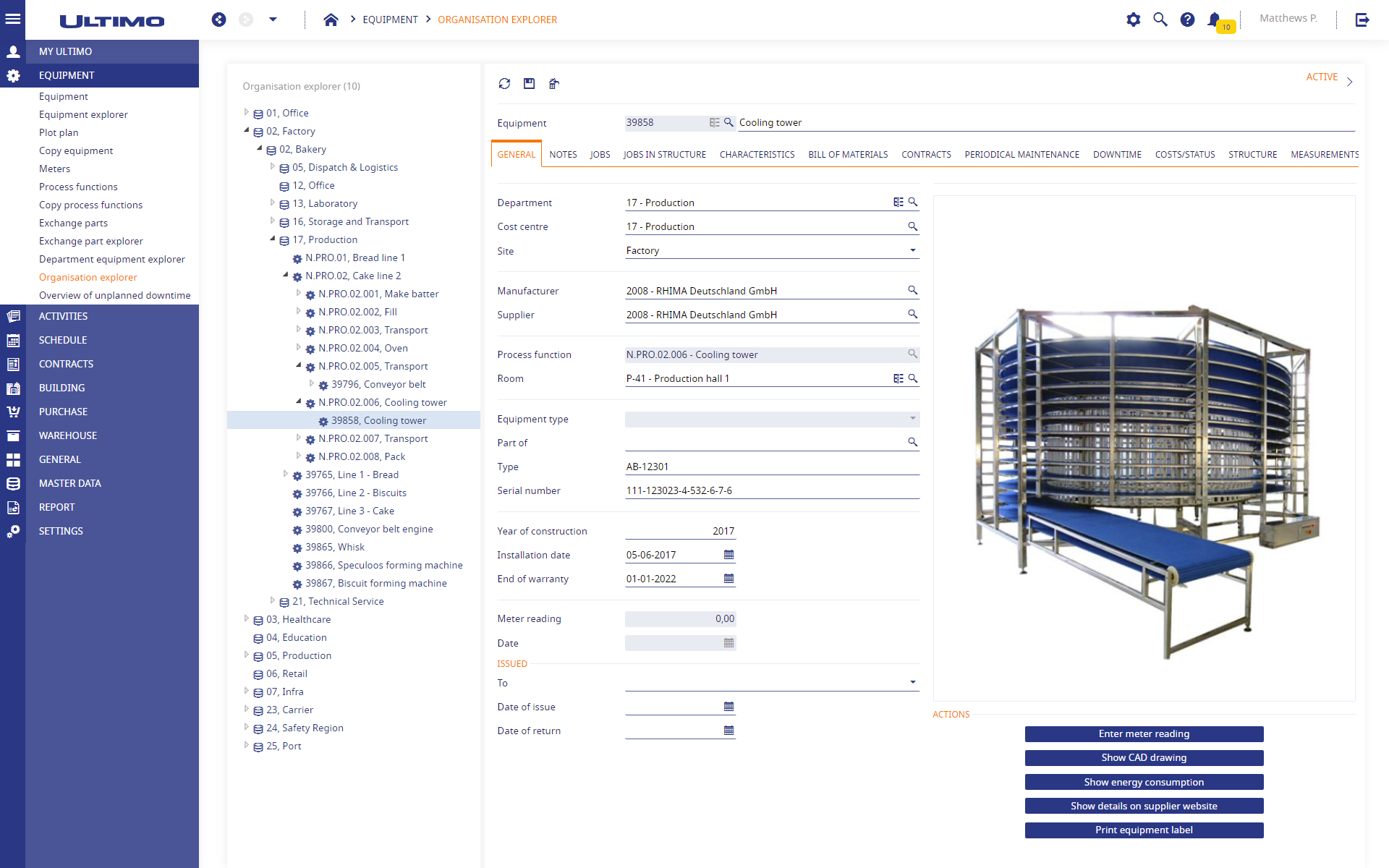This screenshot has height=868, width=1389.
Task: Click the search magnifier in top bar
Action: coord(1160,20)
